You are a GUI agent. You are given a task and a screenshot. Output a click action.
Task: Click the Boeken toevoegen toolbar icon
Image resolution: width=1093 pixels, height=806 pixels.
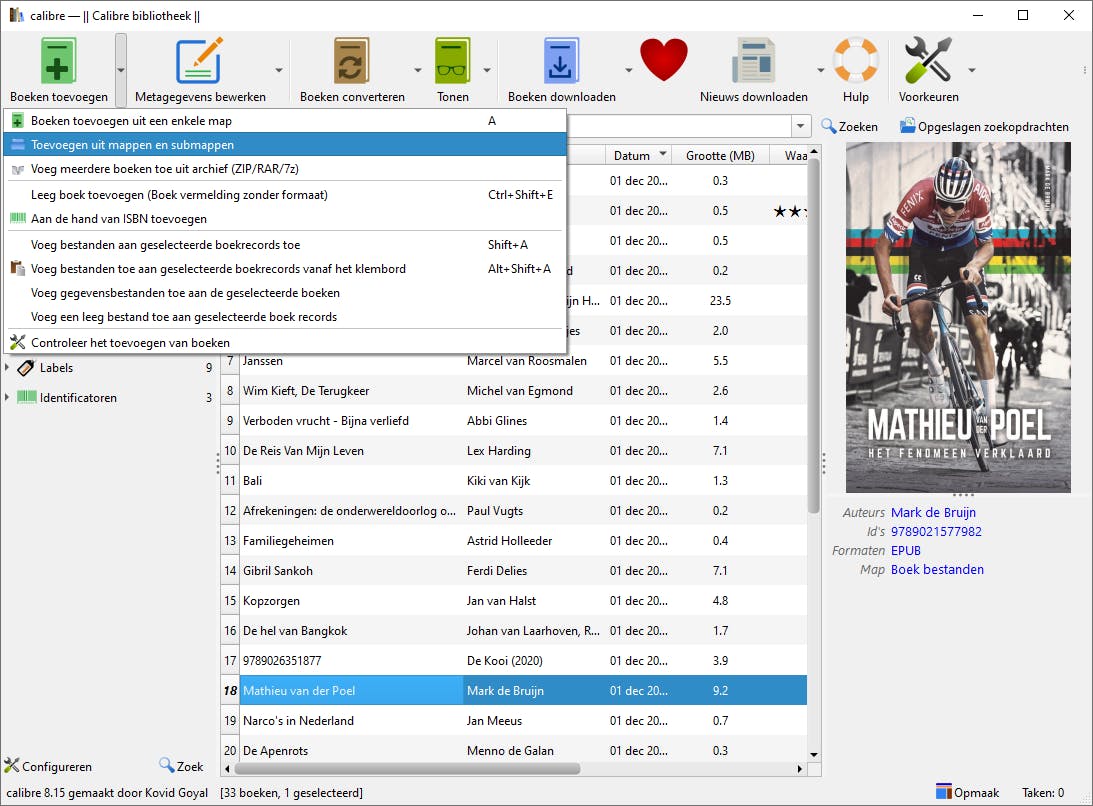59,61
